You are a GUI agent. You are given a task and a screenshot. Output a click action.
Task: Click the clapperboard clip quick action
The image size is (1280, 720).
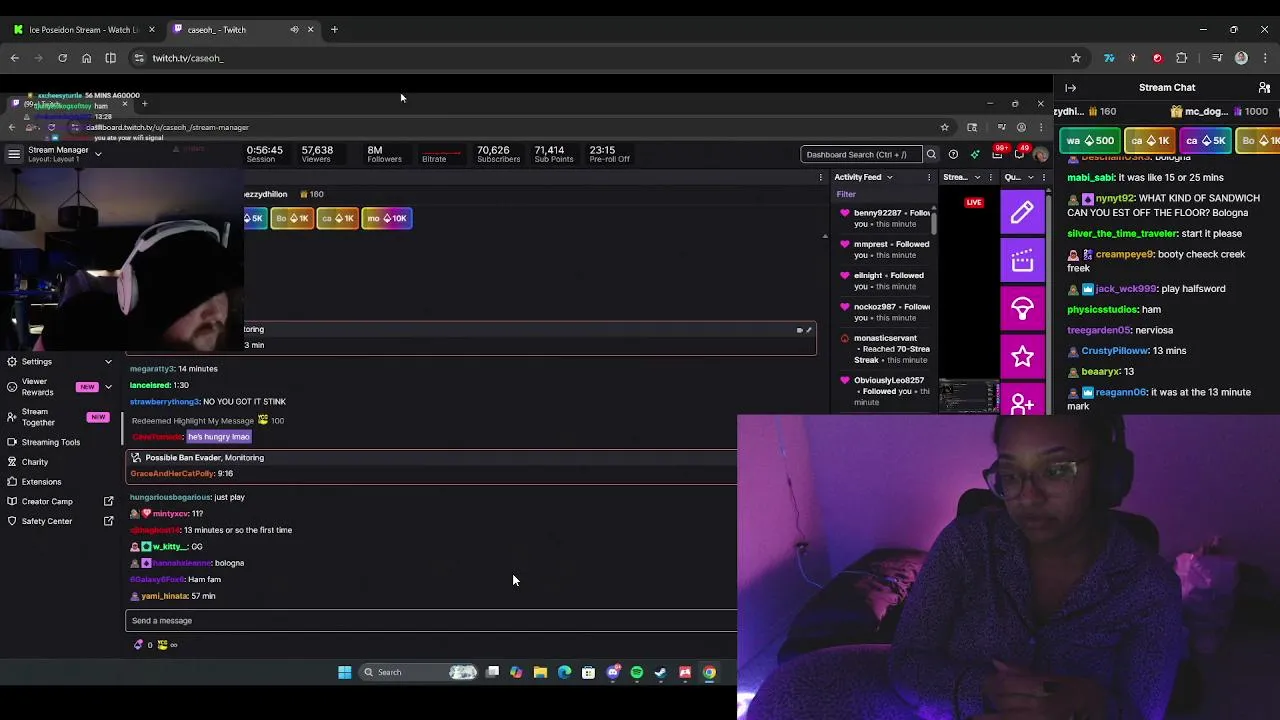[1022, 261]
